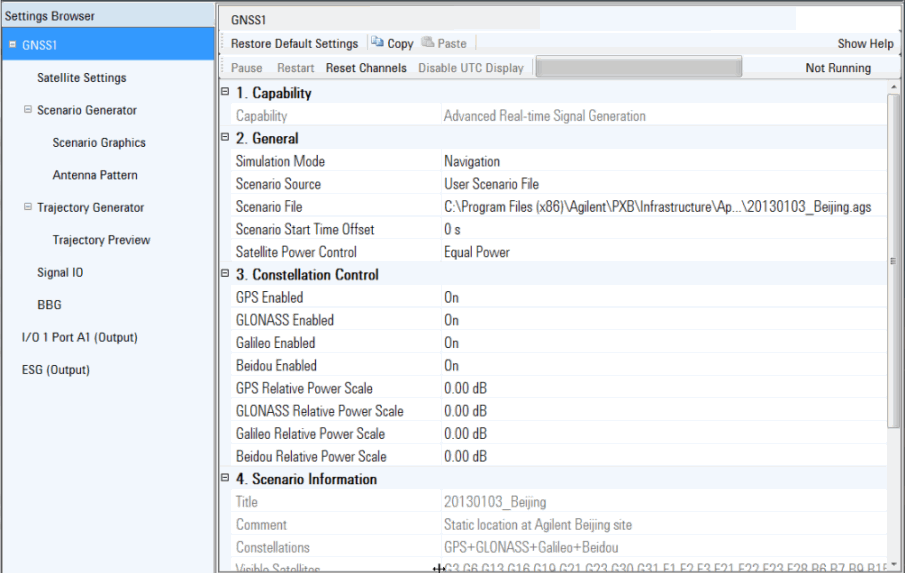
Task: Collapse the Constellation Control section
Action: [x=225, y=275]
